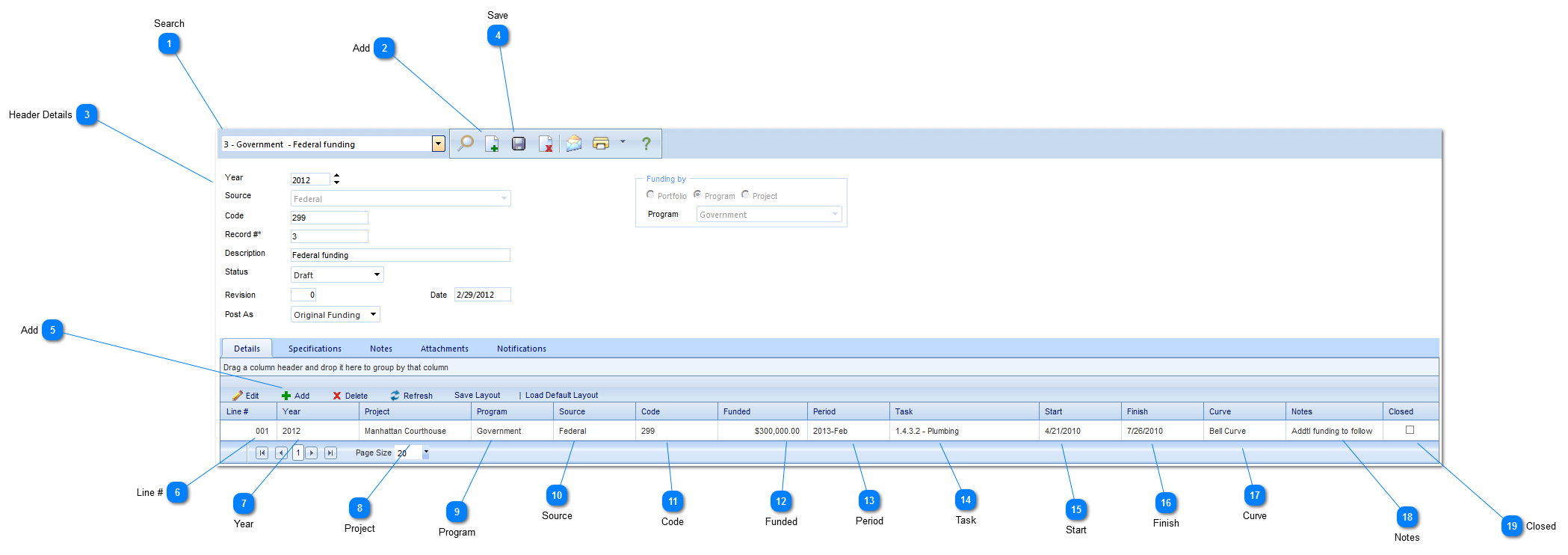Click the Description field Federal funding
This screenshot has height=555, width=1568.
tap(401, 255)
